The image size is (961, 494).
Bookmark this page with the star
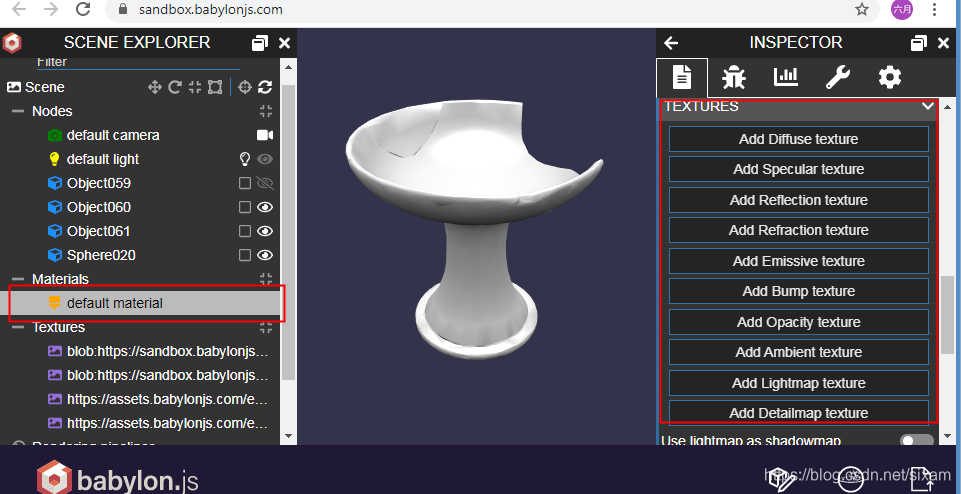coord(862,9)
